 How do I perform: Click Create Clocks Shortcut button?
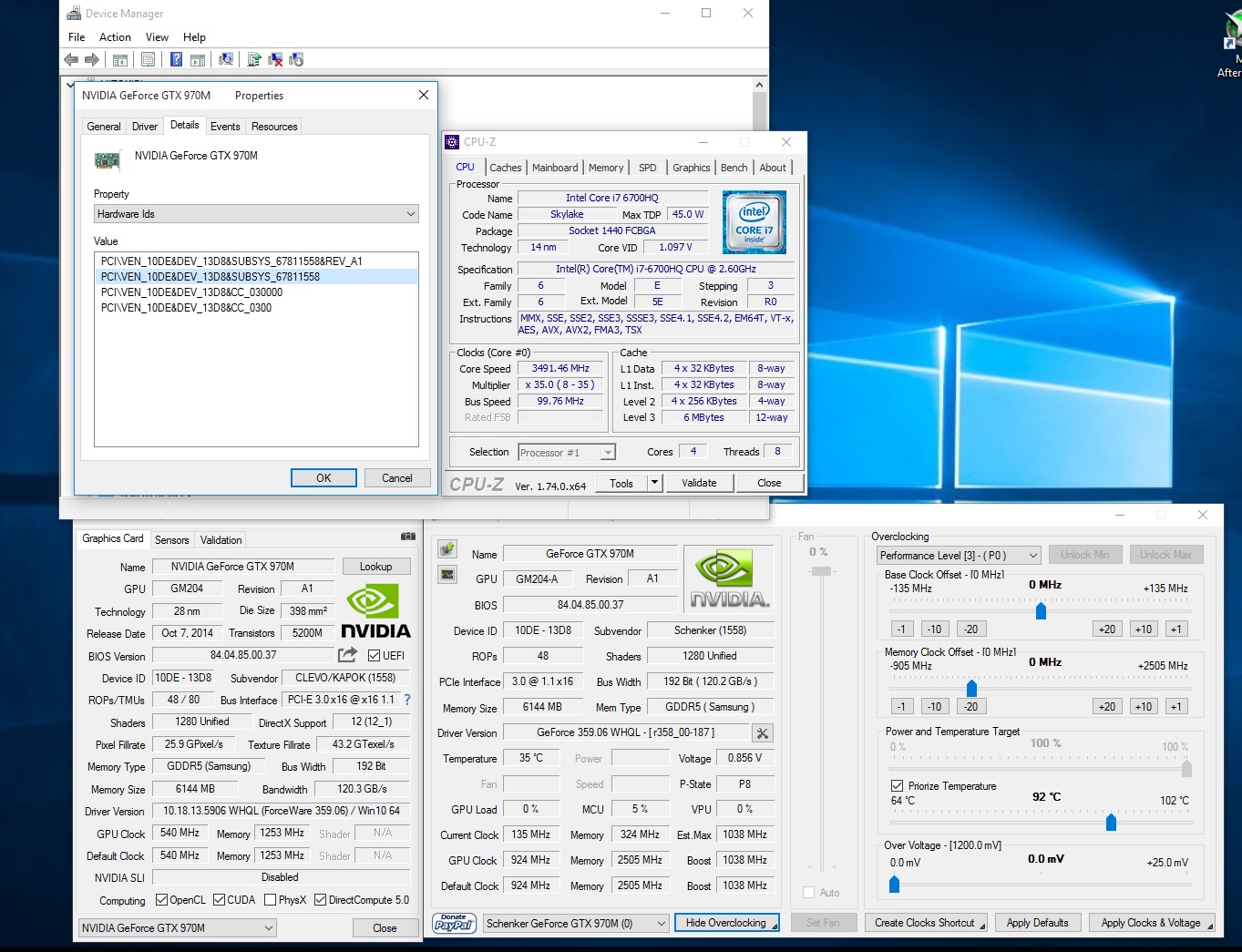(x=926, y=923)
